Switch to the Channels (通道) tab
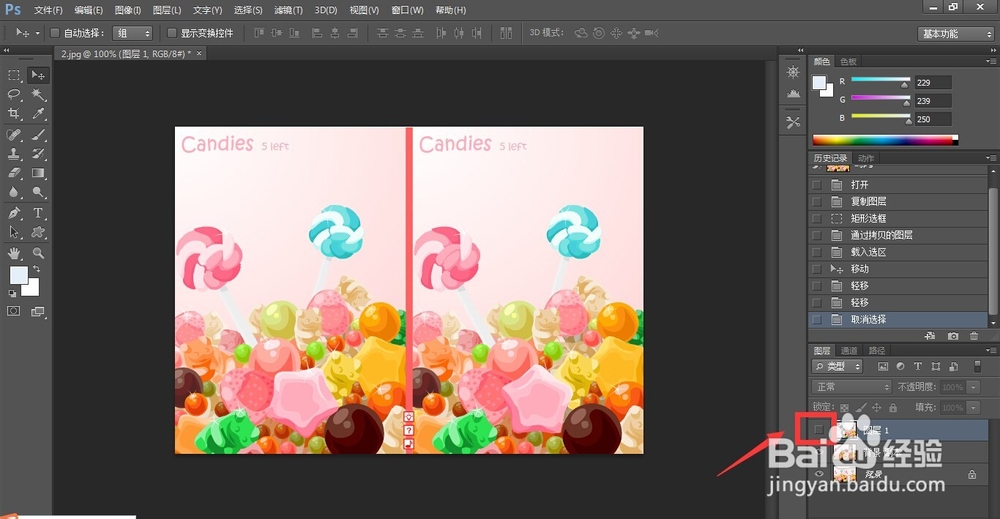 [849, 350]
